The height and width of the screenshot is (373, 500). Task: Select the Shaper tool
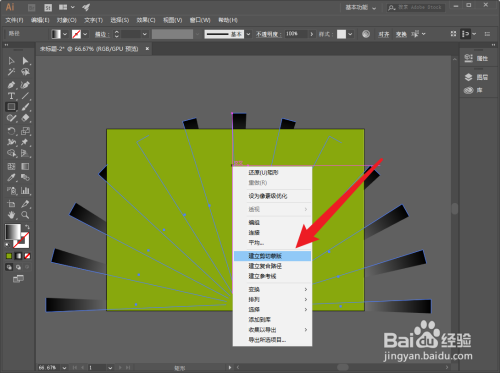coord(11,118)
